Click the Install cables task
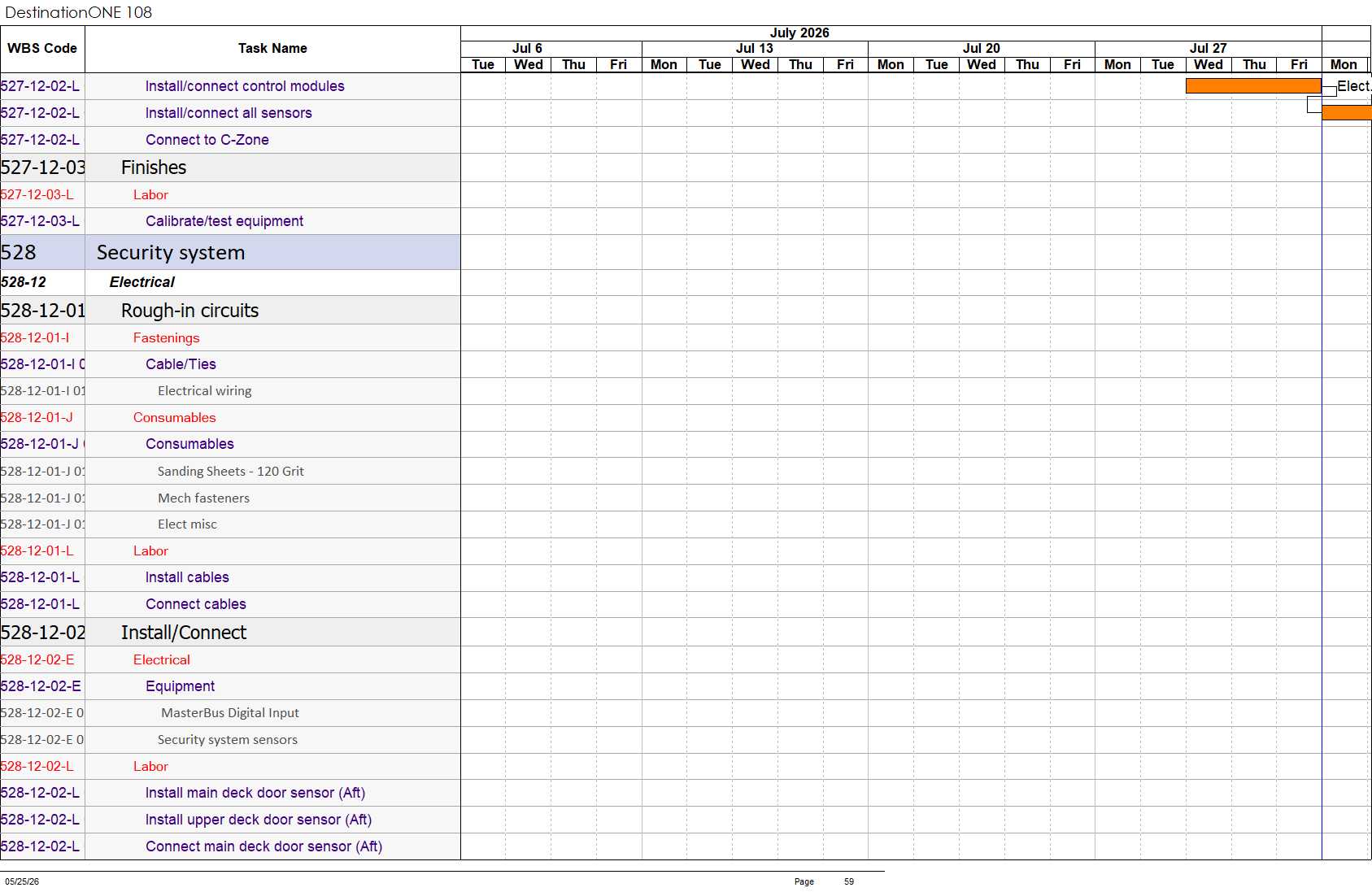1372x892 pixels. click(187, 577)
